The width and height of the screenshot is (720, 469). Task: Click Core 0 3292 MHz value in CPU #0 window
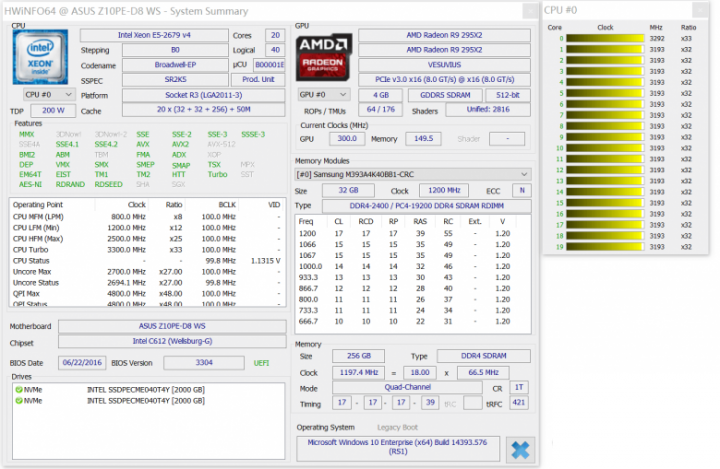(x=657, y=39)
